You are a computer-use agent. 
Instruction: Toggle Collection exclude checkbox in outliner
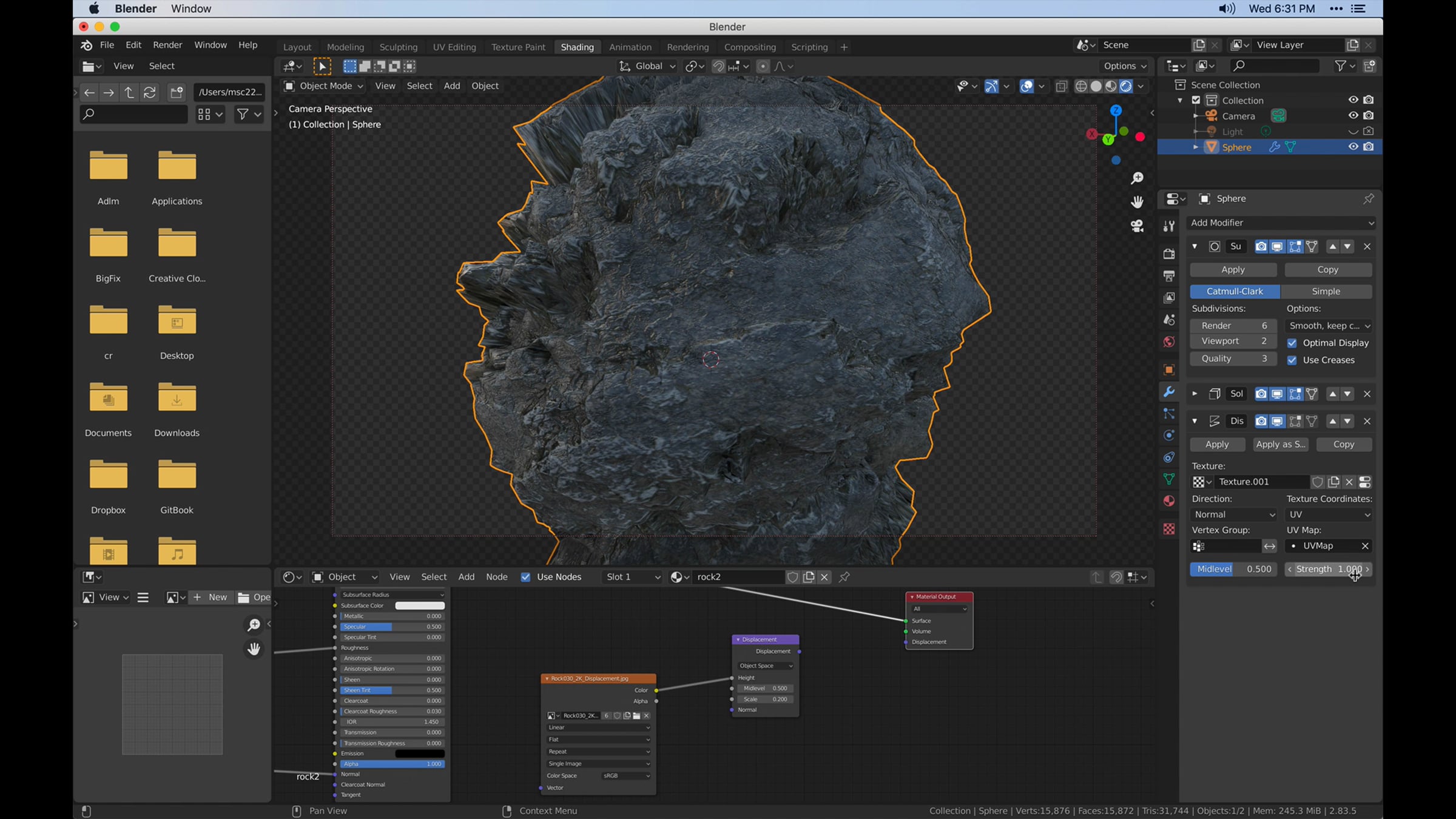[x=1196, y=100]
